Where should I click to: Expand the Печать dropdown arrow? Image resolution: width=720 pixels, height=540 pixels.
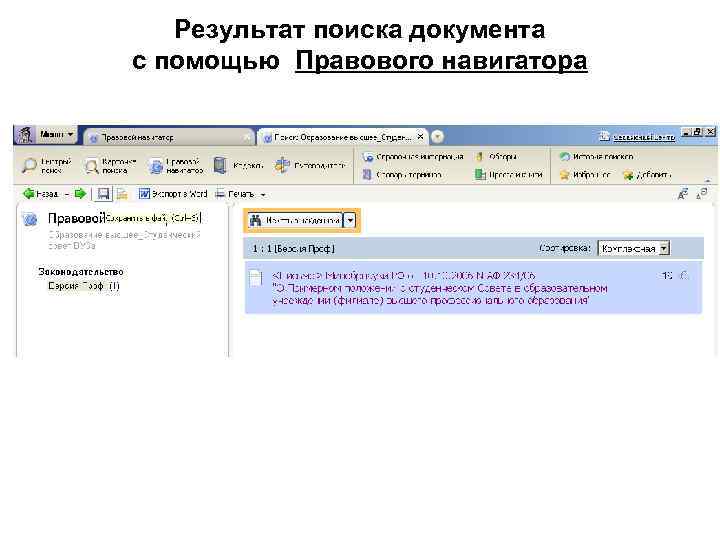263,195
